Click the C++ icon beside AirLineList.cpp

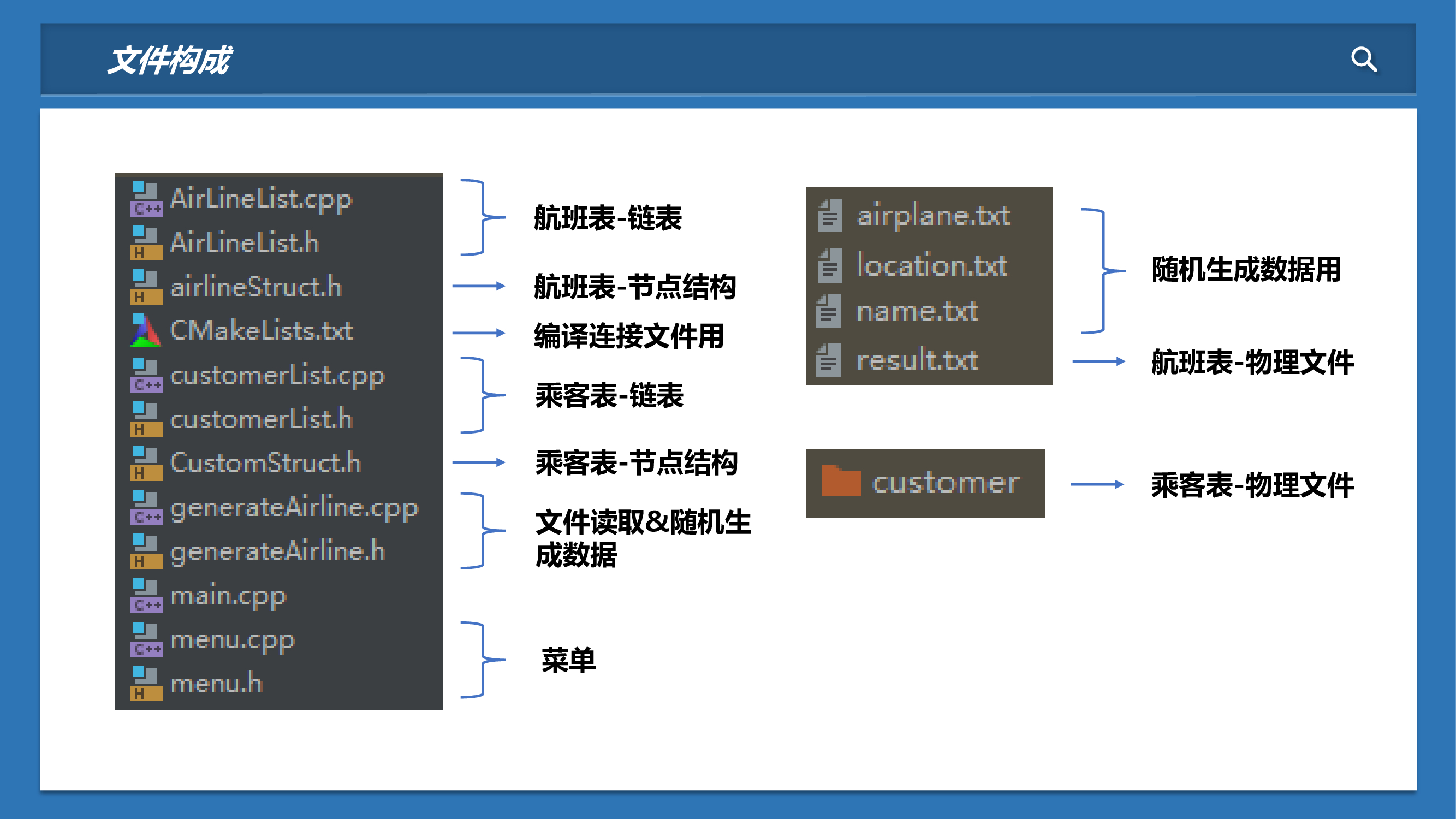146,199
